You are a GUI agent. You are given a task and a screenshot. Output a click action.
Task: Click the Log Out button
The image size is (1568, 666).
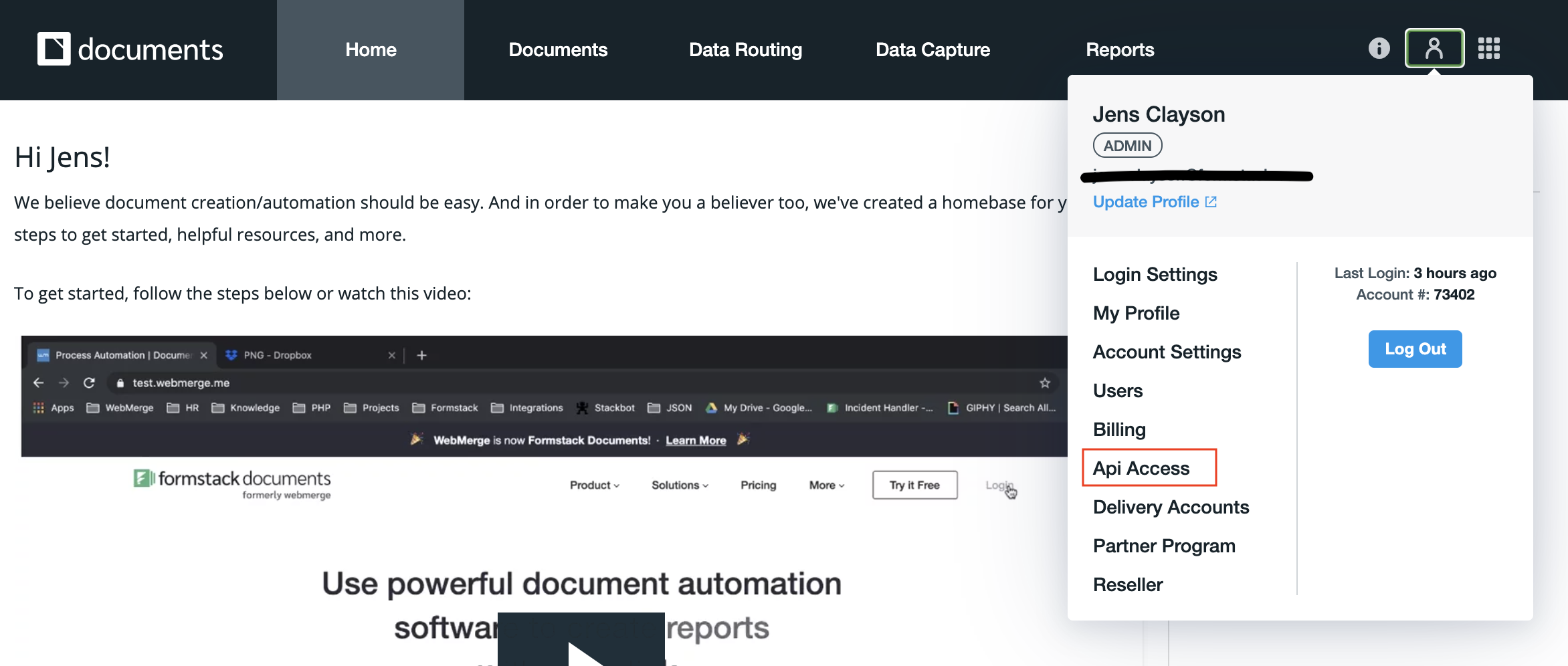[1415, 349]
